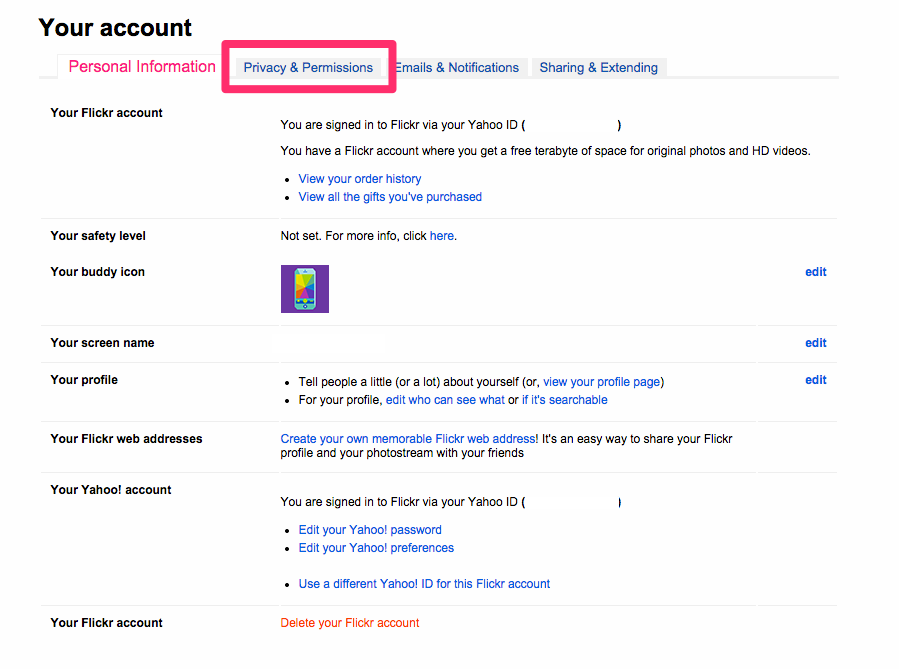Click the 'if it's searchable' link
This screenshot has width=899, height=669.
564,400
